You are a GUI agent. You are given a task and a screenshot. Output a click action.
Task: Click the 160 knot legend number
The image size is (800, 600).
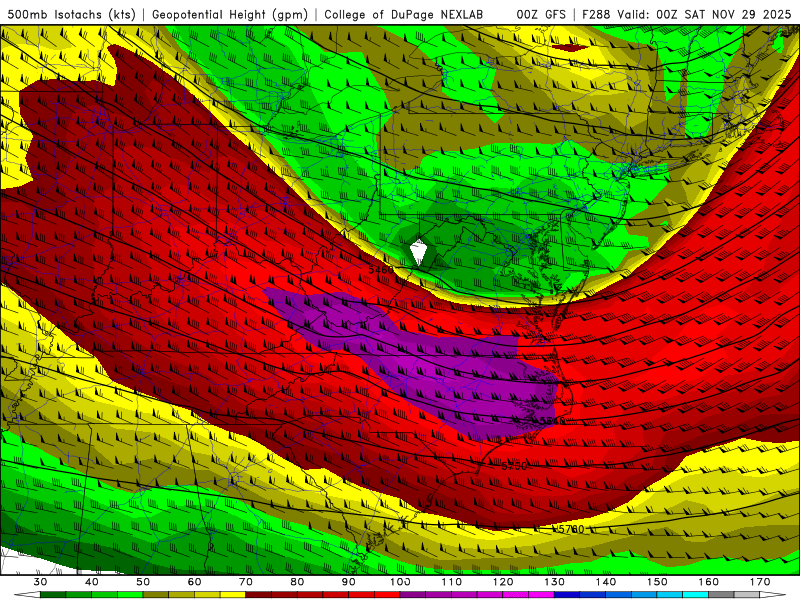pos(709,582)
